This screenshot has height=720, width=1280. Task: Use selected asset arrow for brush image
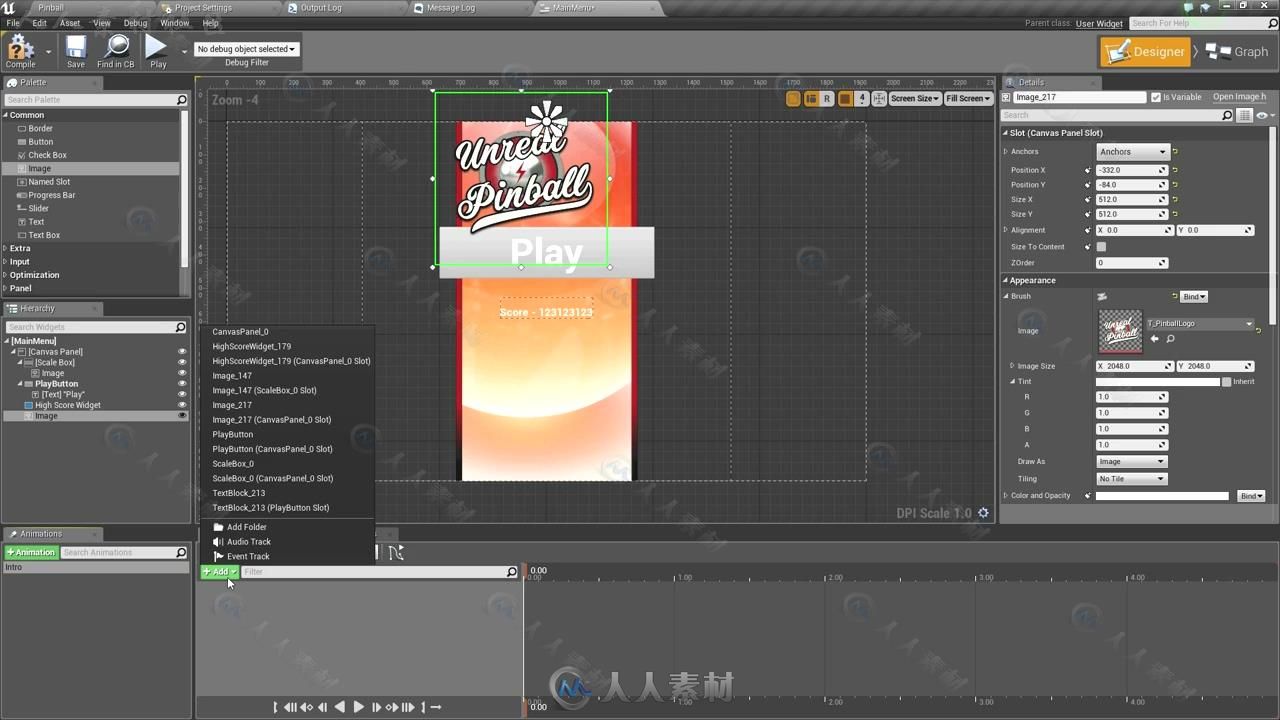pyautogui.click(x=1154, y=339)
